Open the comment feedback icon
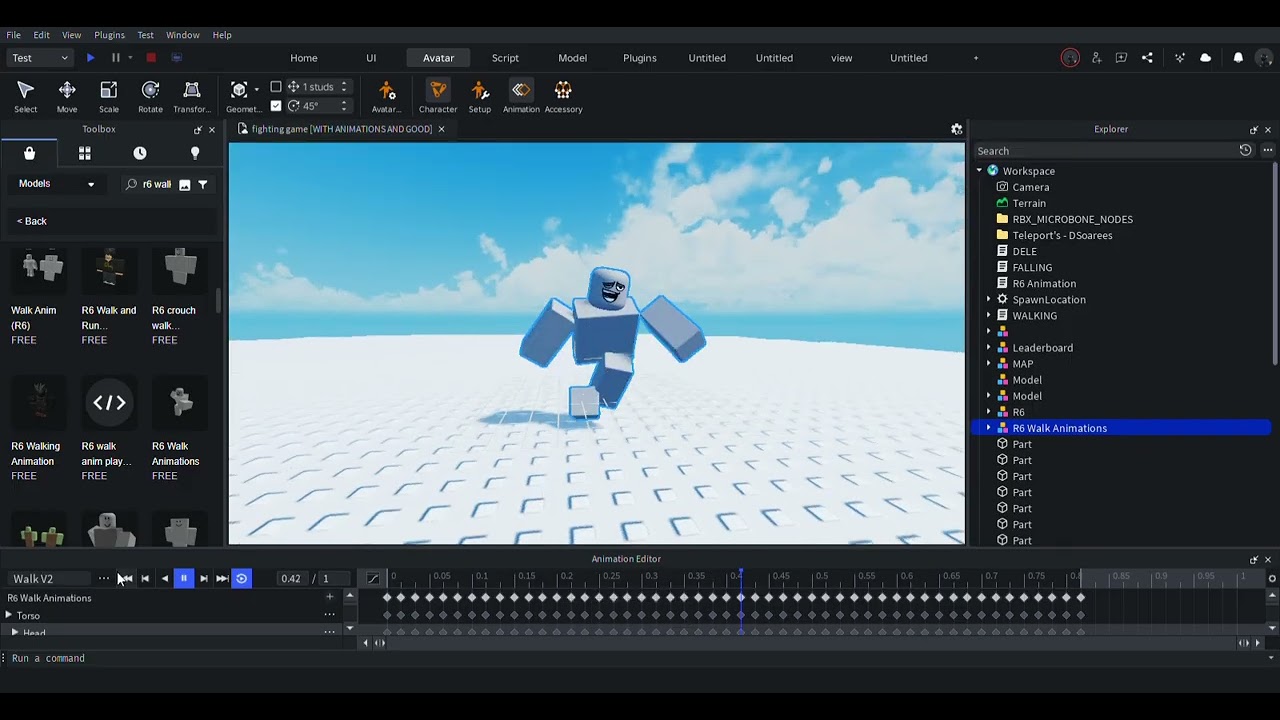Screen dimensions: 1280x720 point(1121,58)
